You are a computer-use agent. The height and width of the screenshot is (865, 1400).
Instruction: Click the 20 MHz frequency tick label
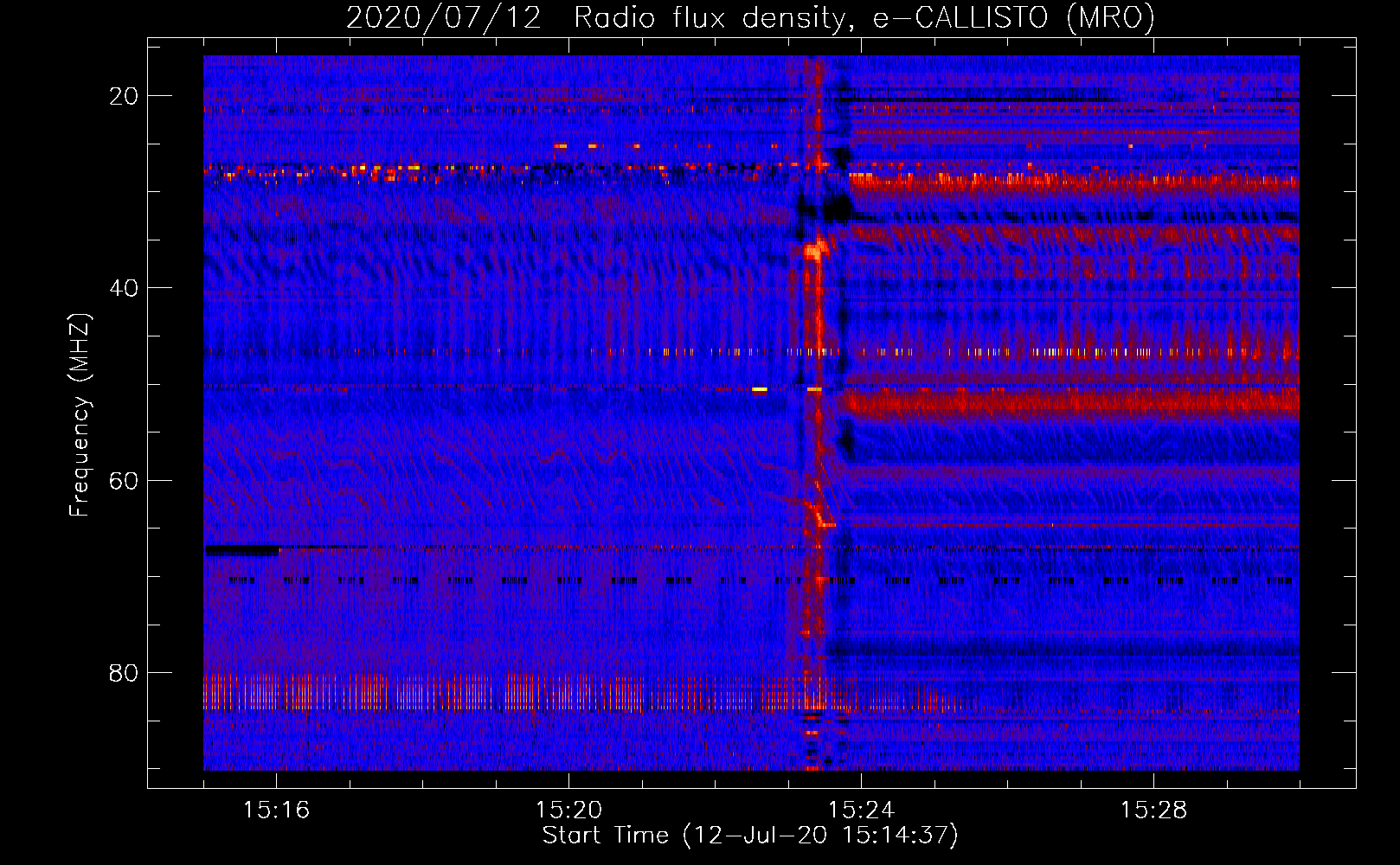click(124, 96)
